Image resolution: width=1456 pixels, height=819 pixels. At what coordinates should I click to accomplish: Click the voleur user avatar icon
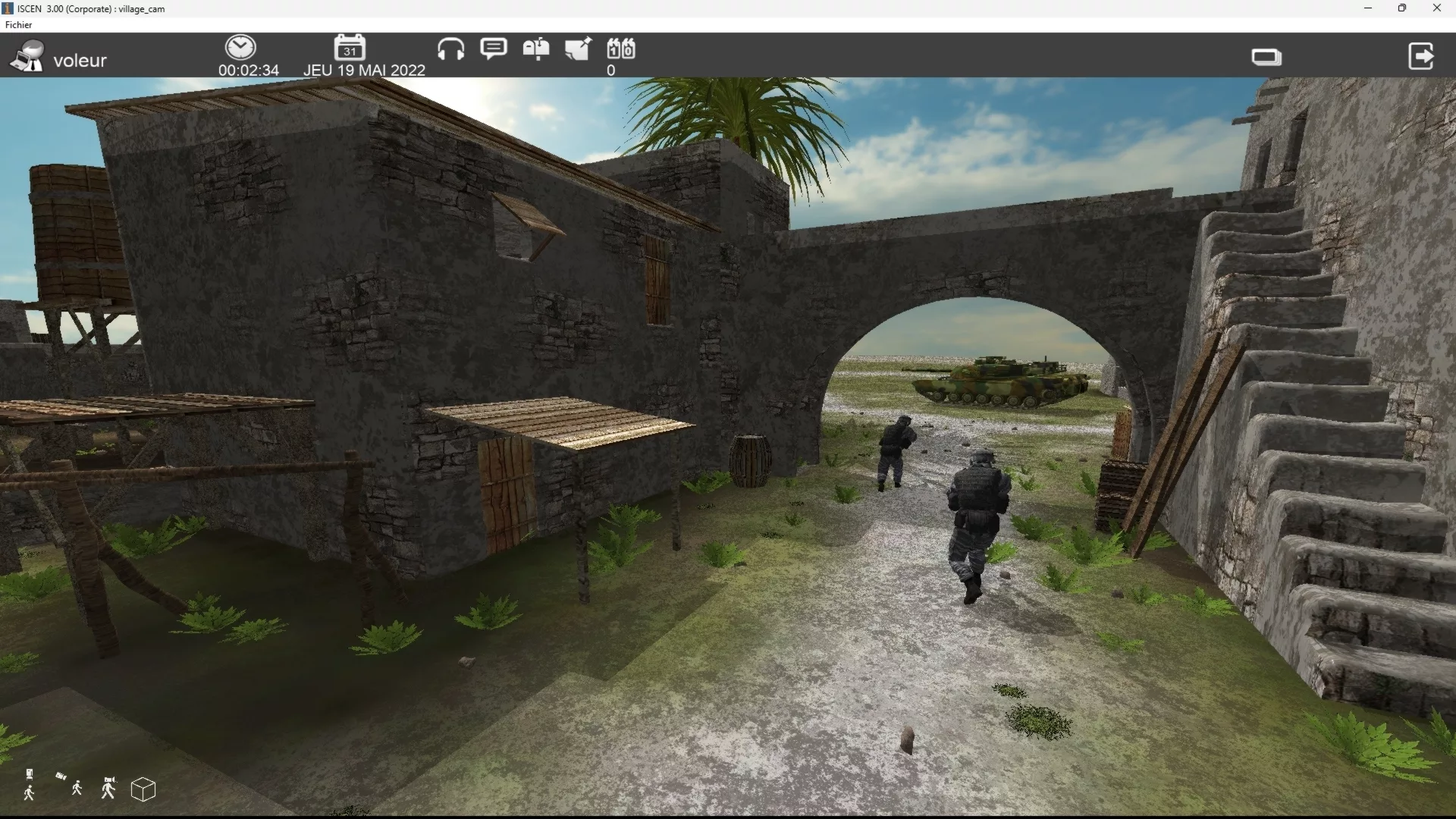27,57
